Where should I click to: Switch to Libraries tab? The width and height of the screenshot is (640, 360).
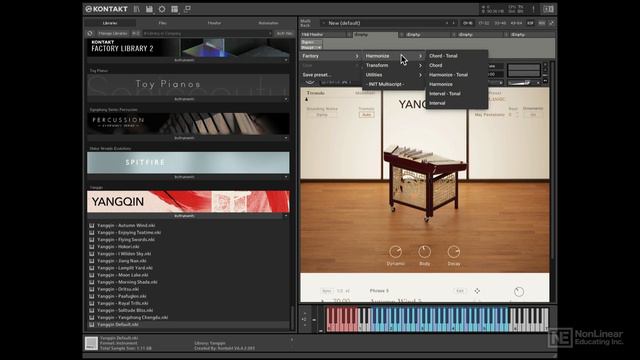[x=110, y=23]
